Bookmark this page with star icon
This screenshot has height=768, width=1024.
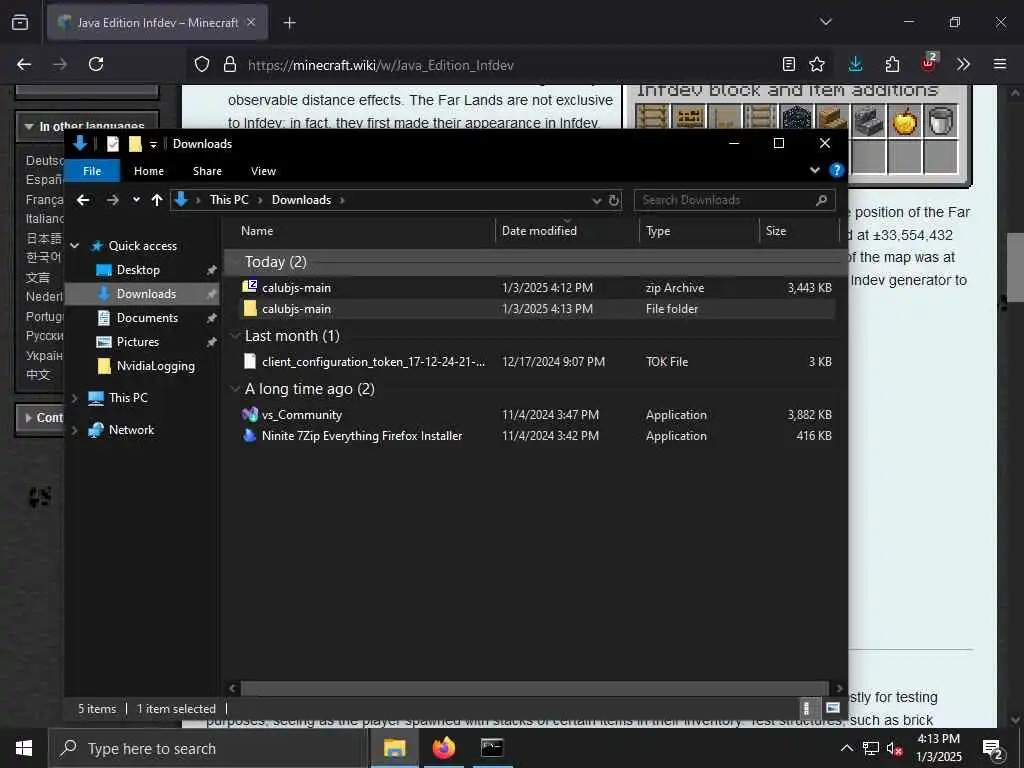click(816, 64)
